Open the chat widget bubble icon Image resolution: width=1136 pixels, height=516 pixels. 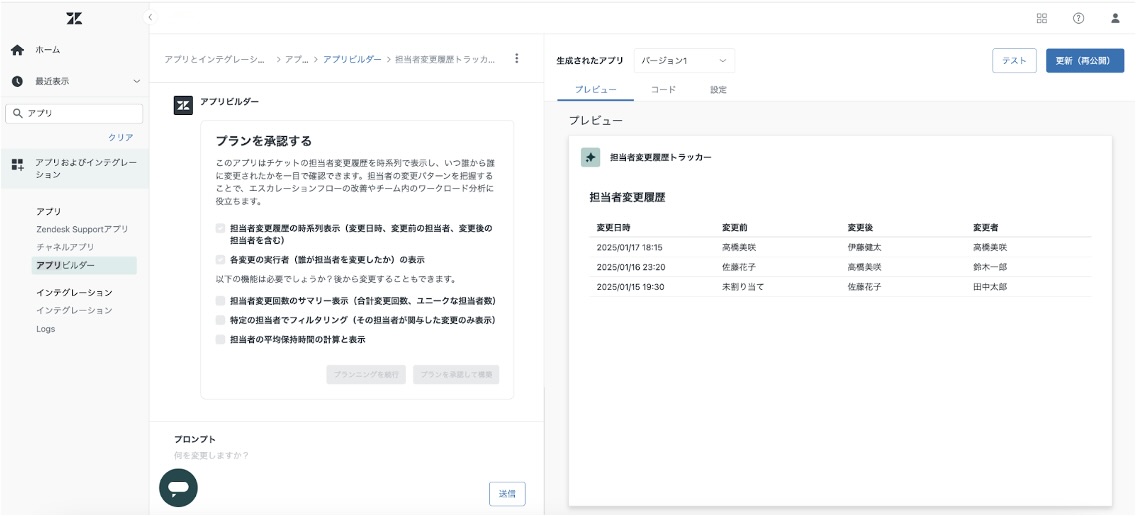click(179, 488)
